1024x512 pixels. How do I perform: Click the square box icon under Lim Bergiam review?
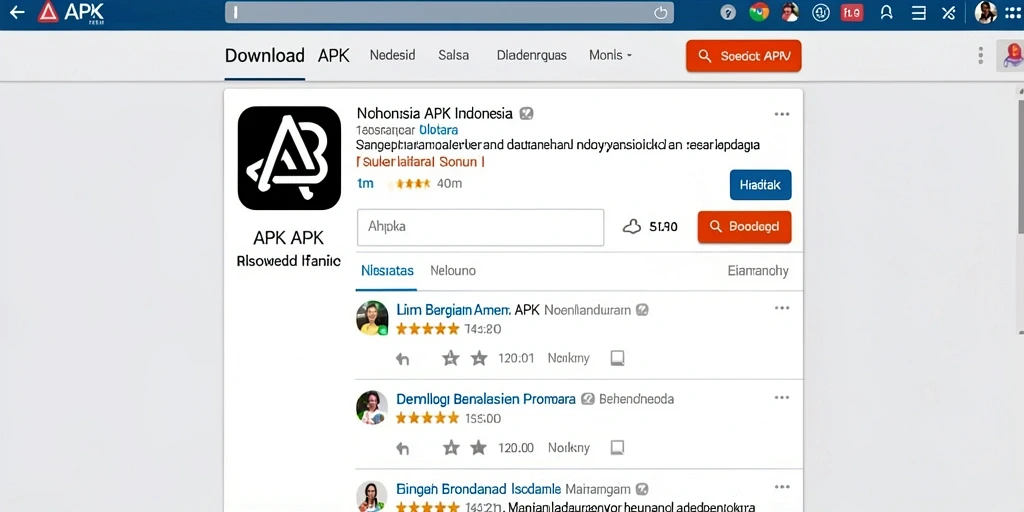pyautogui.click(x=617, y=358)
